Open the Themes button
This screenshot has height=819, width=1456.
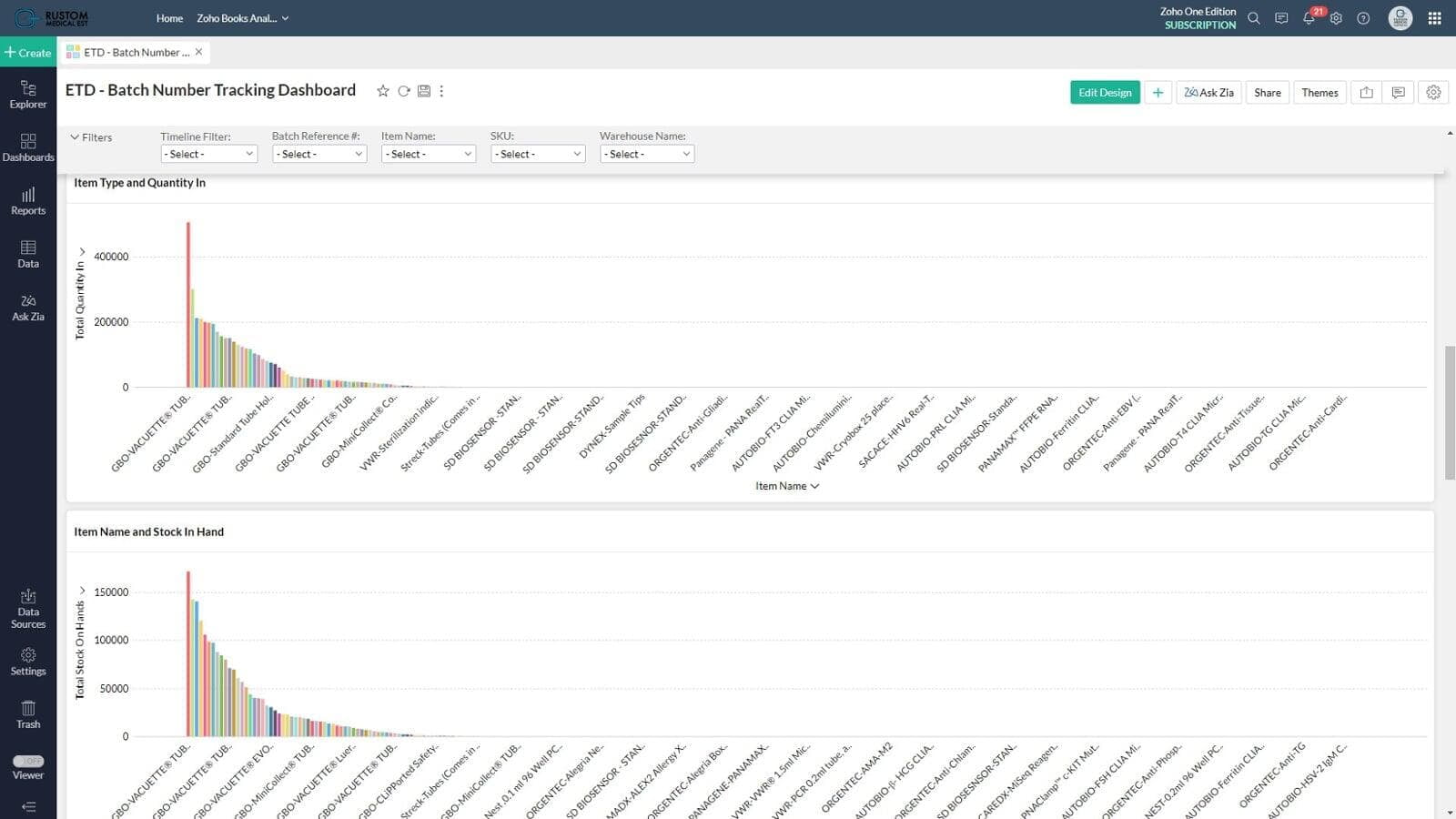pyautogui.click(x=1319, y=92)
